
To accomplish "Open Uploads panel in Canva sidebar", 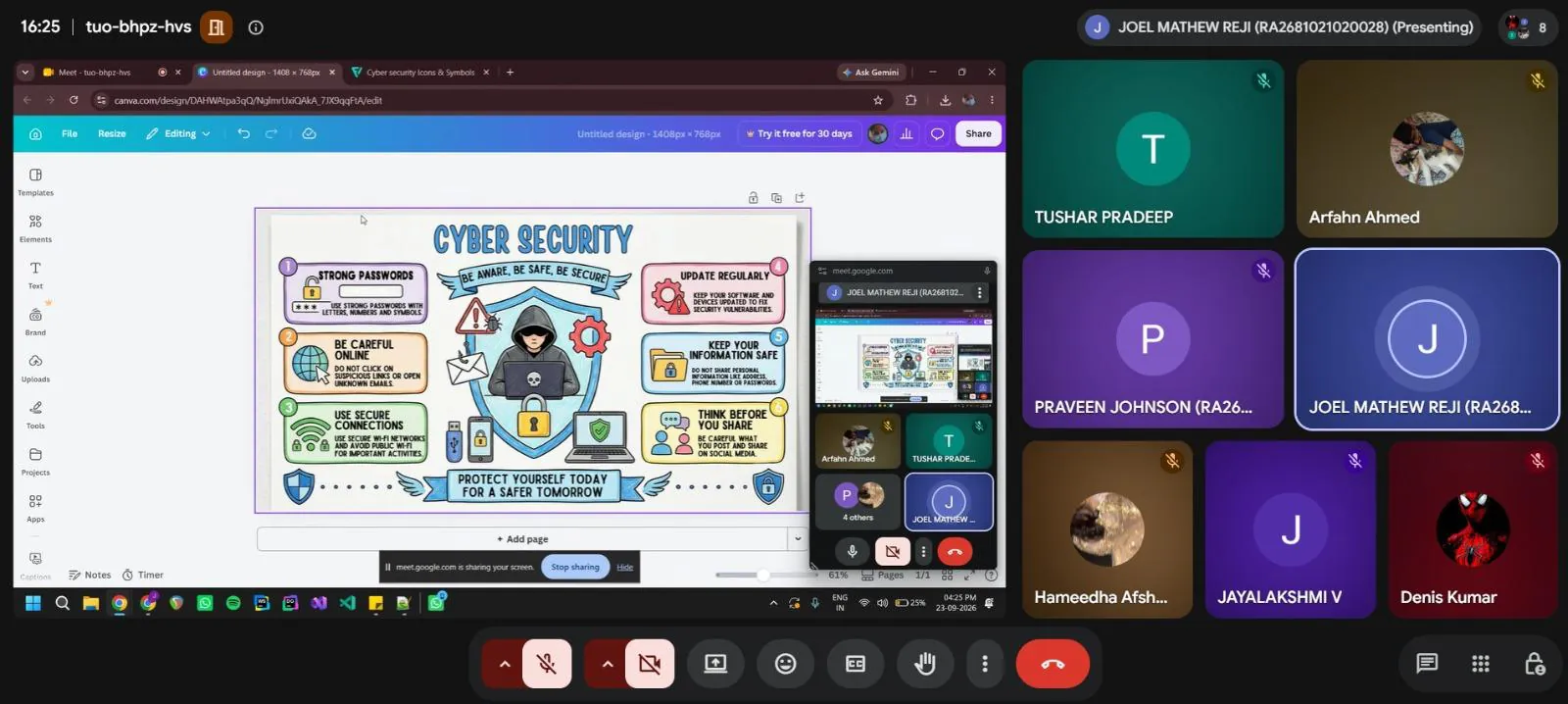I will (35, 368).
